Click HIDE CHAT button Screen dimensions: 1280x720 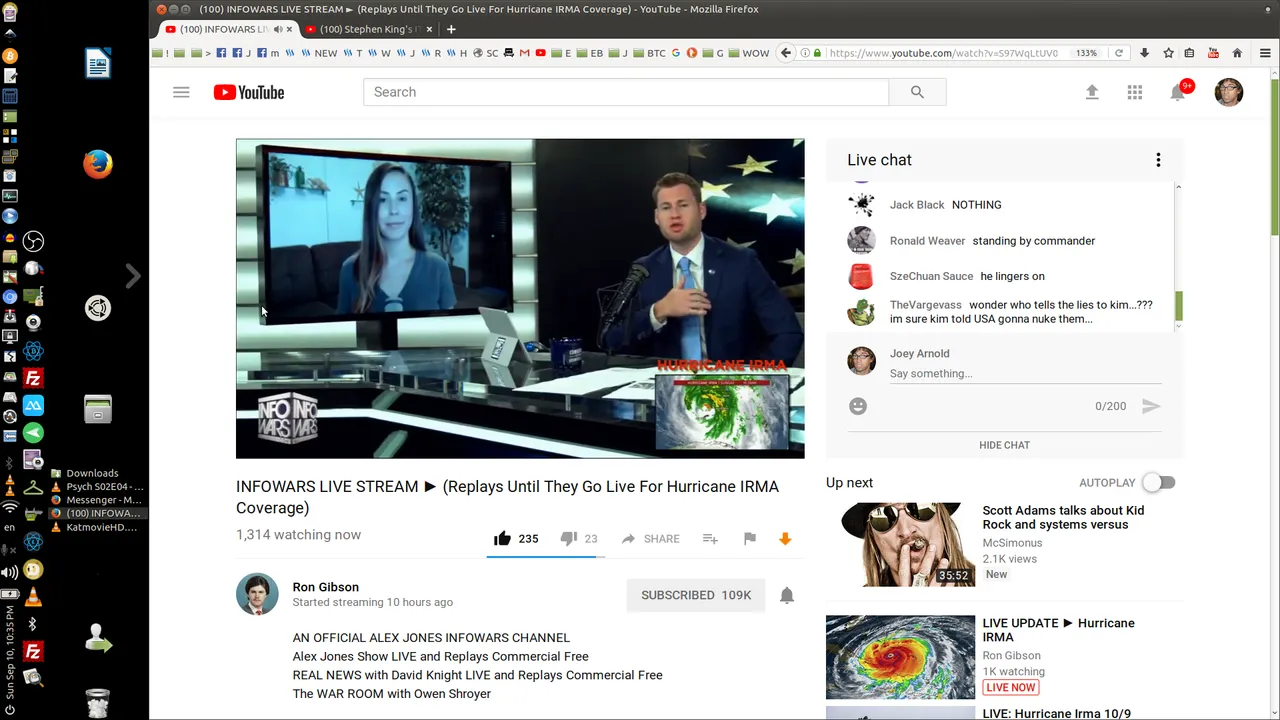click(1004, 445)
